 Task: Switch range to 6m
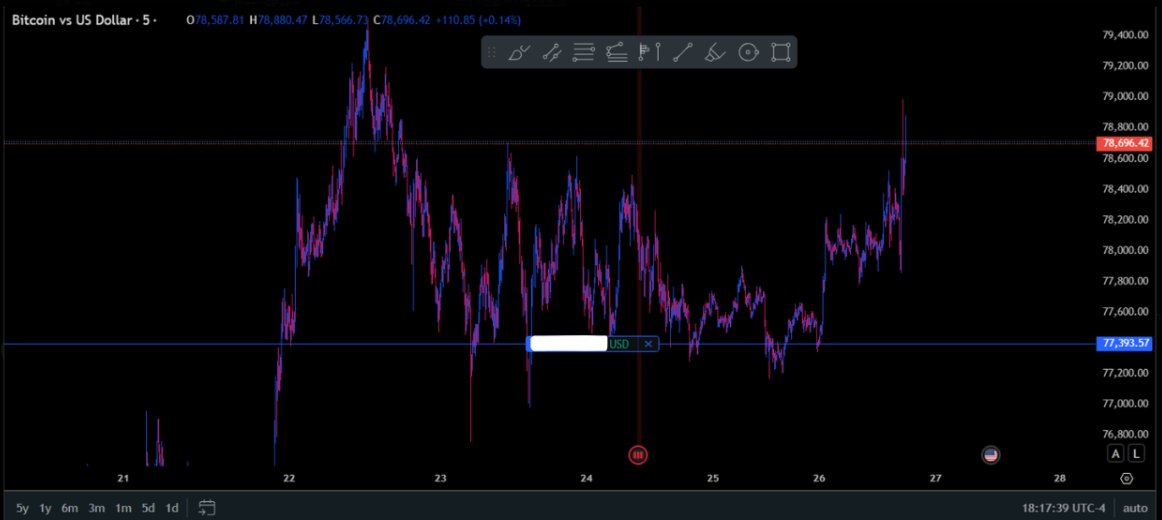(x=70, y=508)
